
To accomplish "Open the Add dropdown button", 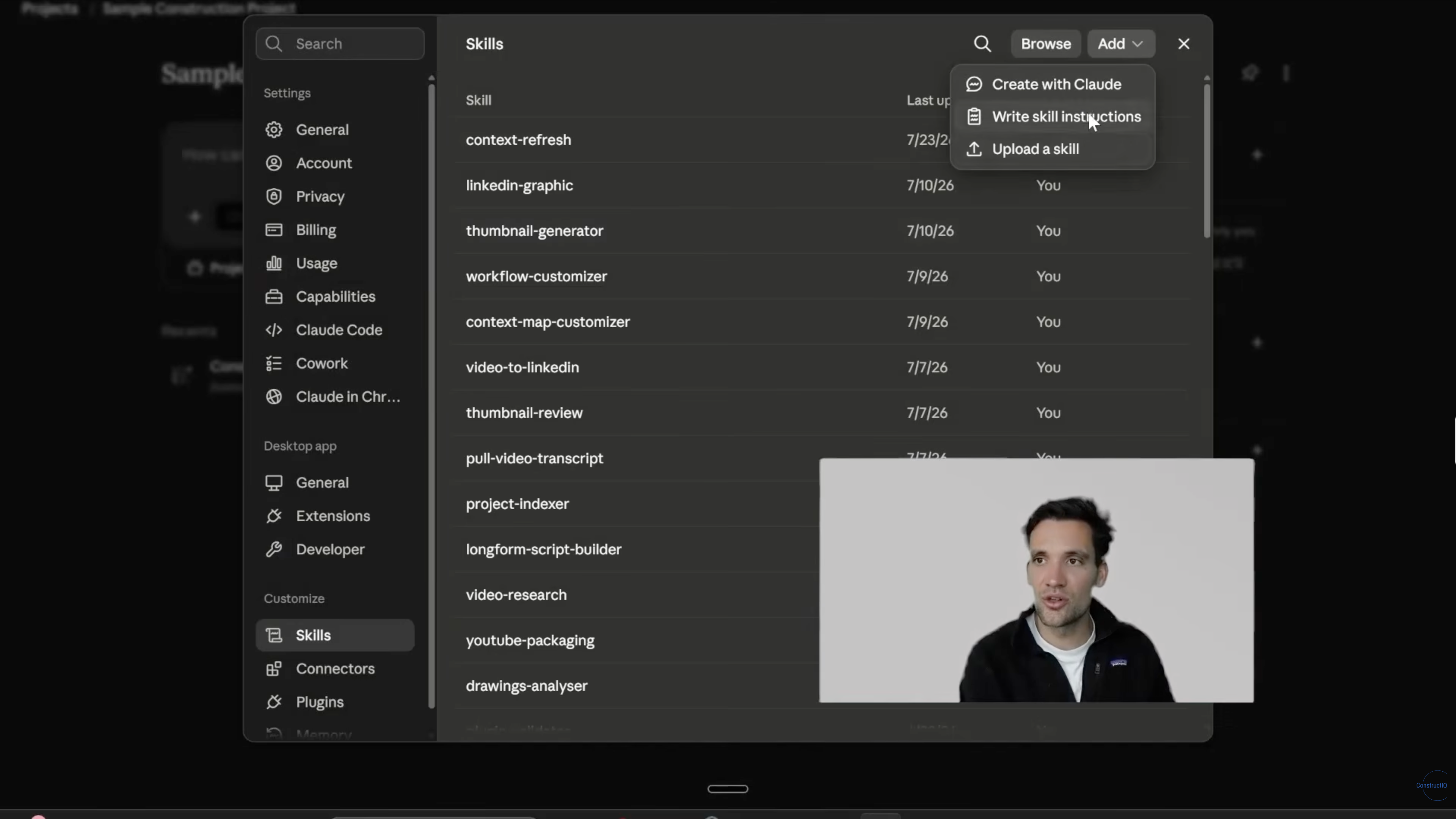I will tap(1121, 44).
